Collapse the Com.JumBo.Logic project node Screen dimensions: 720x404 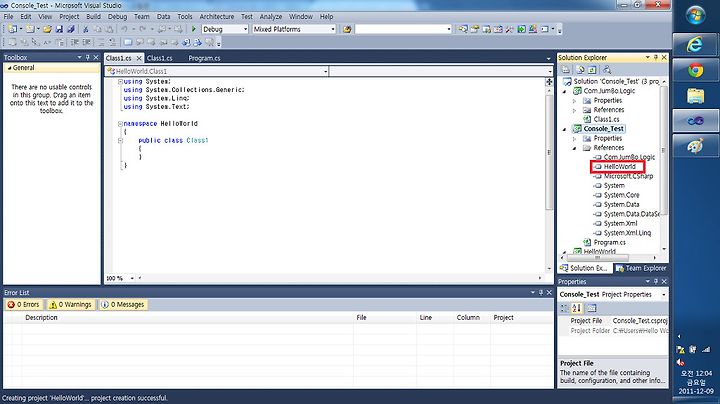coord(565,91)
